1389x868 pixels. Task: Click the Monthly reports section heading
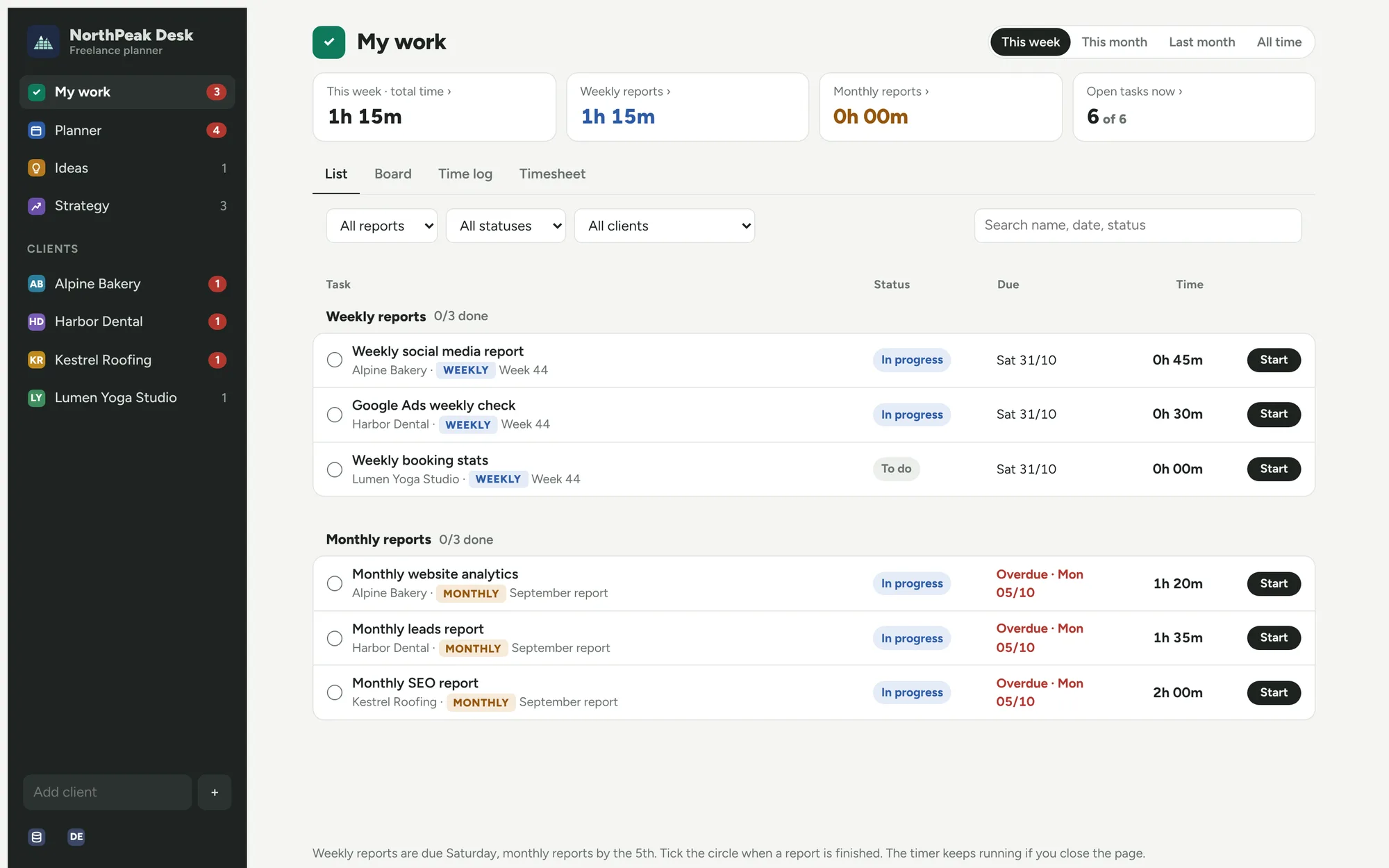coord(379,540)
